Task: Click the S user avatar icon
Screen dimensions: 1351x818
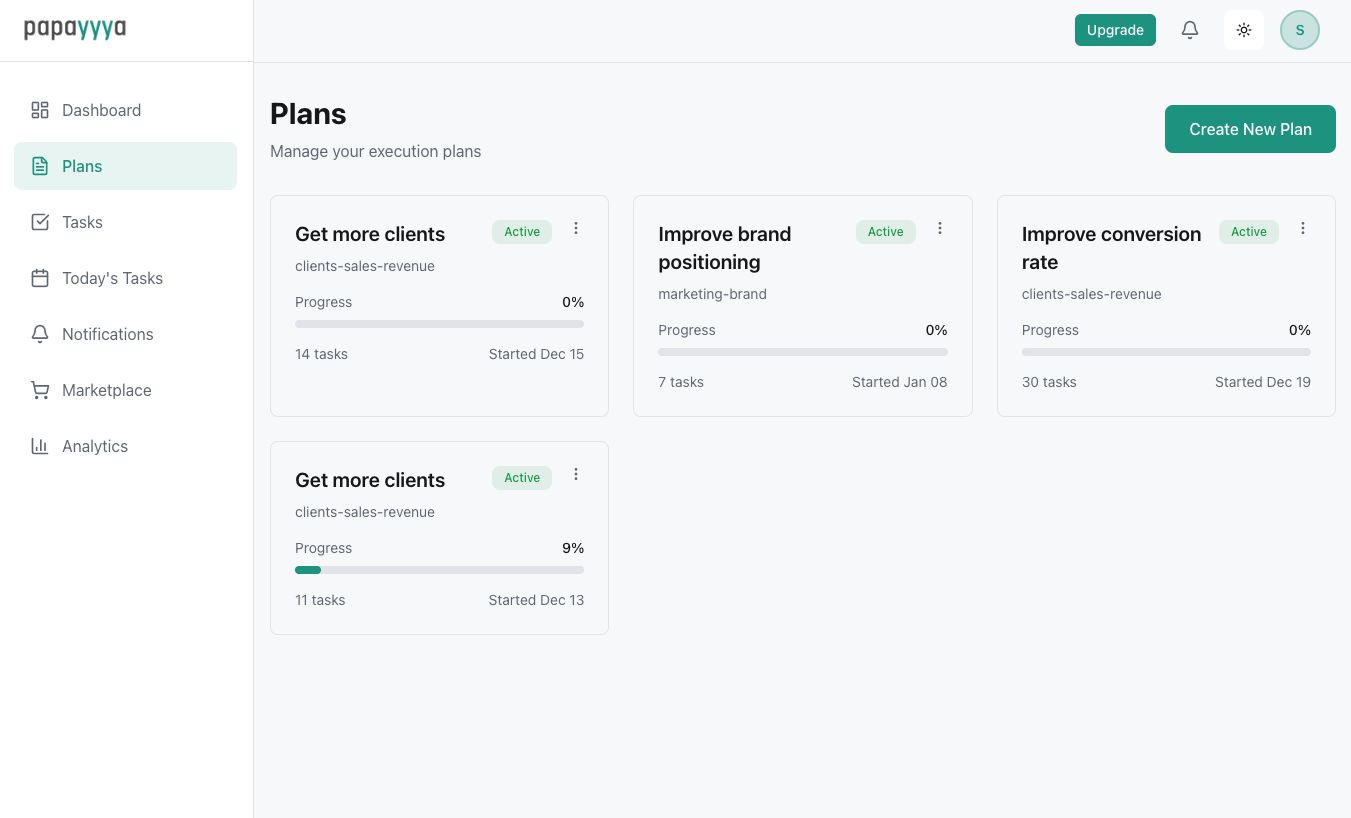Action: (x=1299, y=30)
